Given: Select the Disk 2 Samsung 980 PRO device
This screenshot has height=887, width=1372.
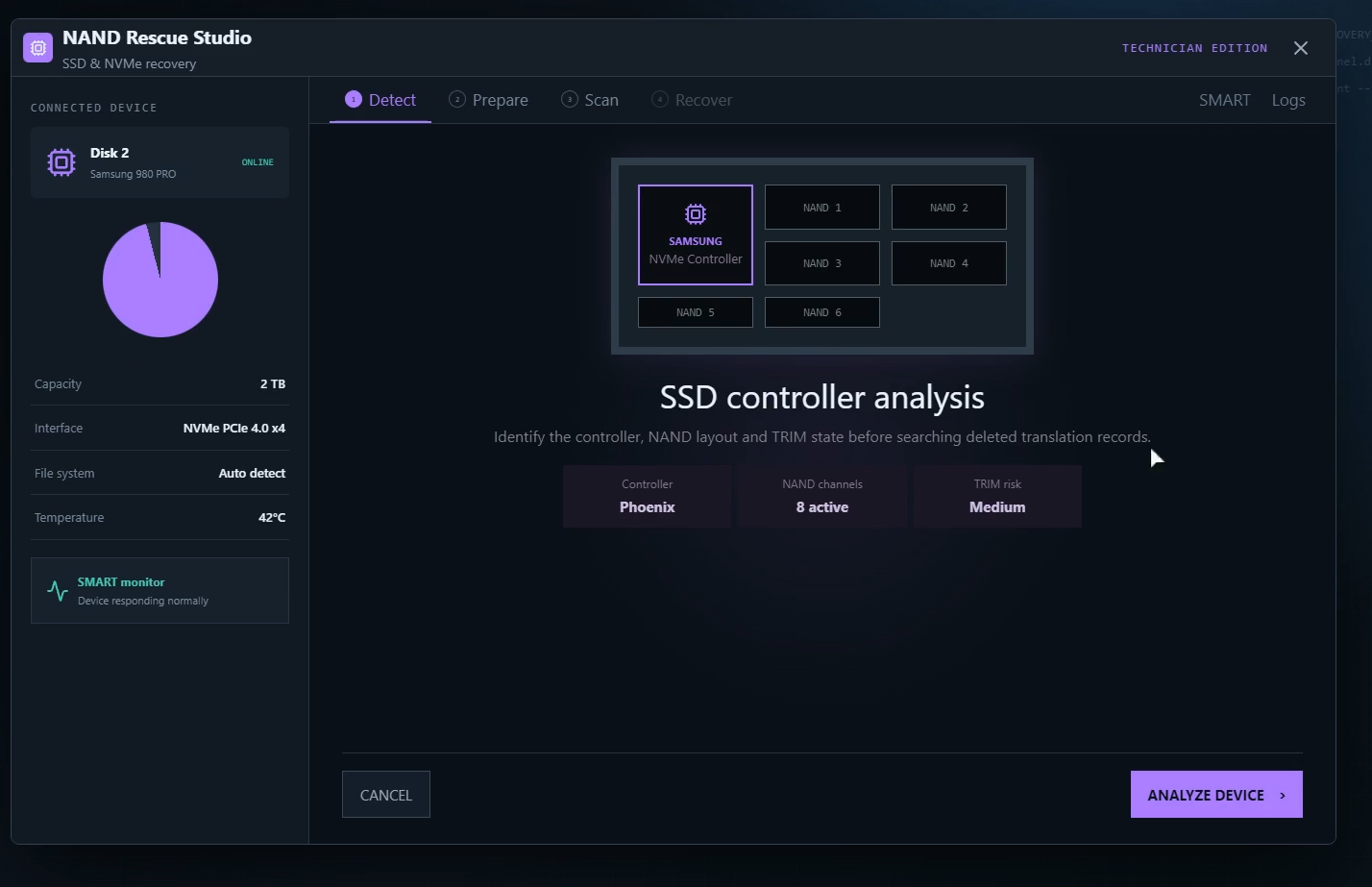Looking at the screenshot, I should [x=159, y=162].
